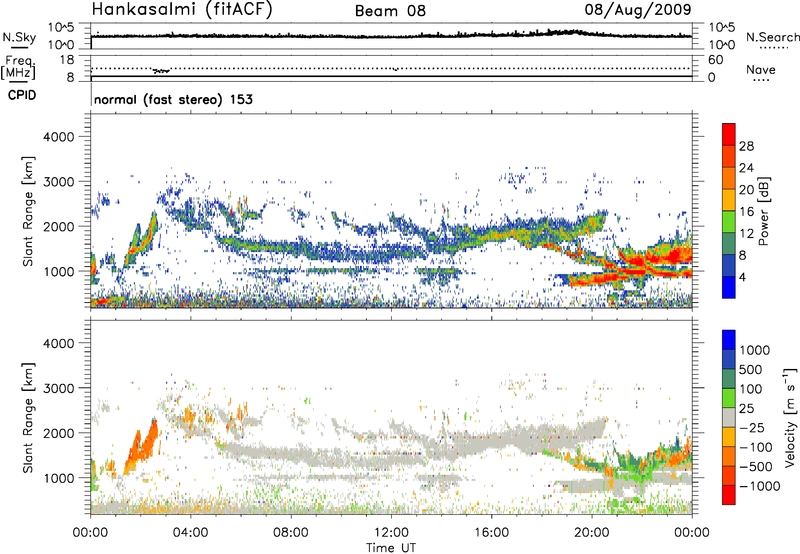Click the 'Freq. [MHz]' axis label
Screen dimensions: 800x554
point(19,67)
